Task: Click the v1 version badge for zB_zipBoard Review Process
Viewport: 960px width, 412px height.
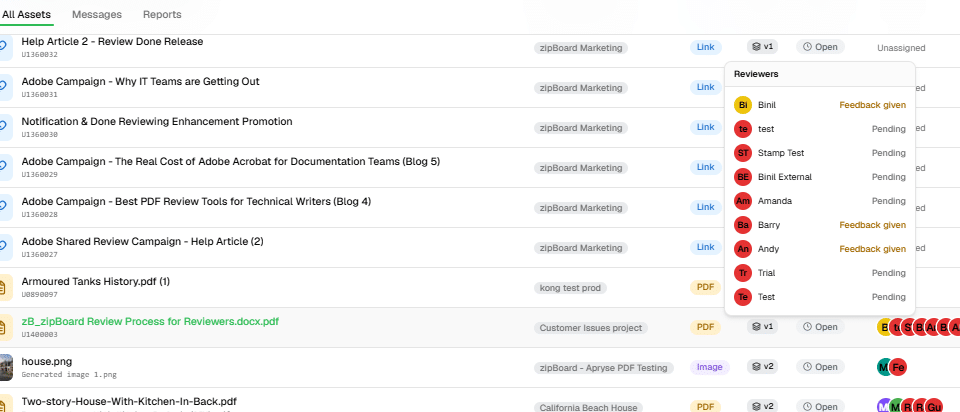Action: coord(762,327)
